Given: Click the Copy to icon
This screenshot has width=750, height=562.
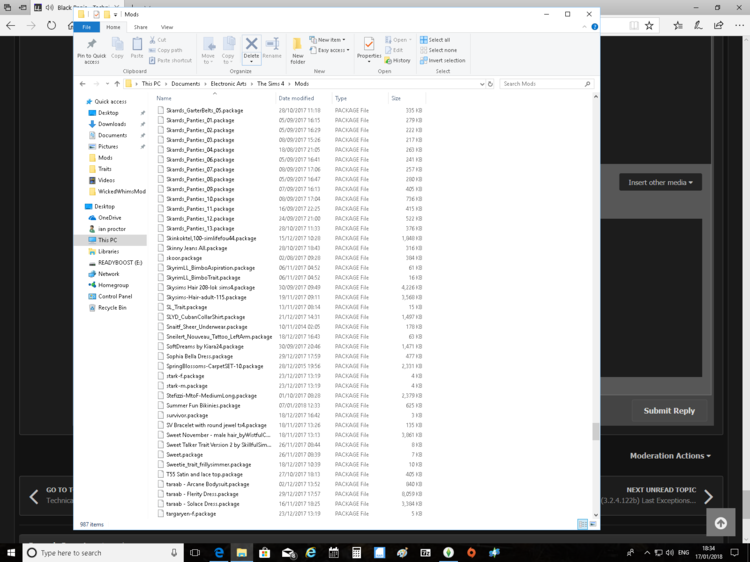Looking at the screenshot, I should coord(228,44).
